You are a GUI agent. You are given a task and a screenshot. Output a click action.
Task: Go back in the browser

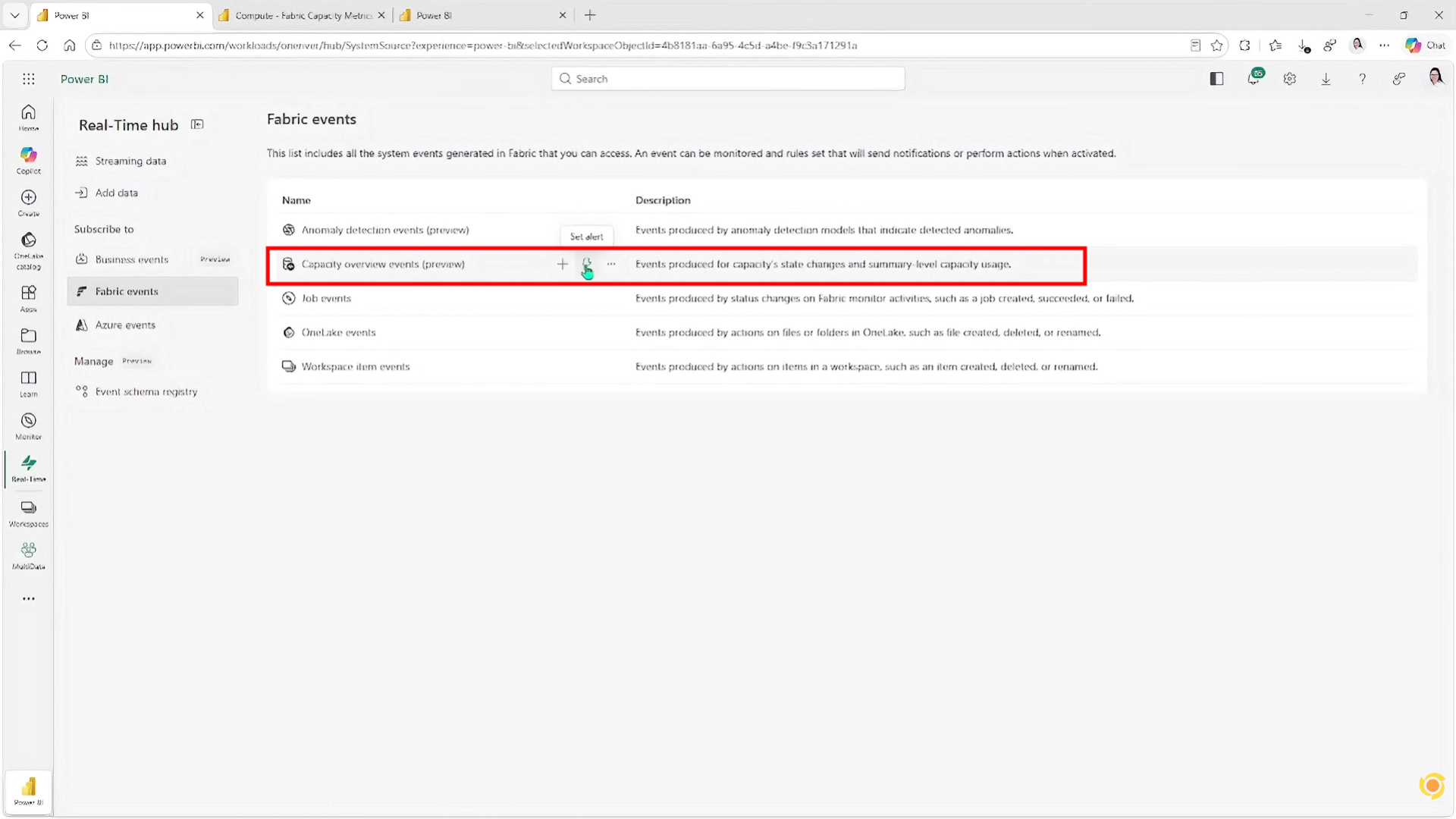pos(15,45)
